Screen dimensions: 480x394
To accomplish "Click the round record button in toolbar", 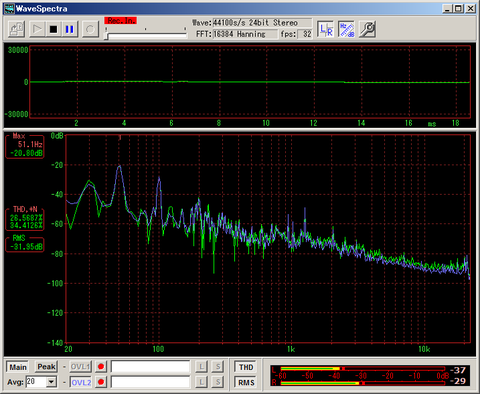I will [x=90, y=29].
